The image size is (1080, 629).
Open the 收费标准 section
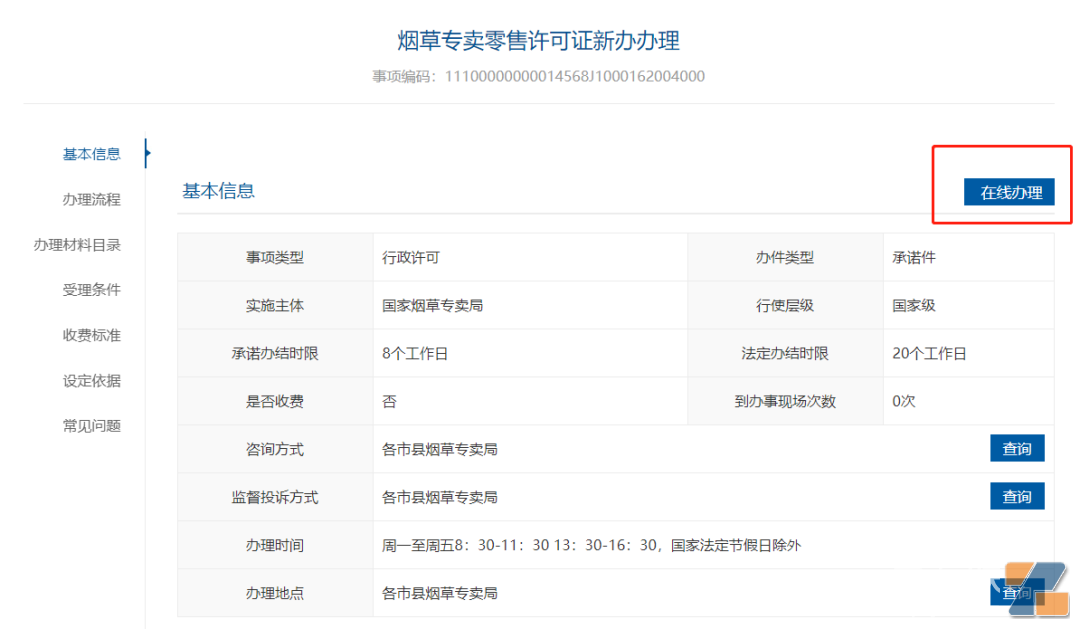[91, 335]
